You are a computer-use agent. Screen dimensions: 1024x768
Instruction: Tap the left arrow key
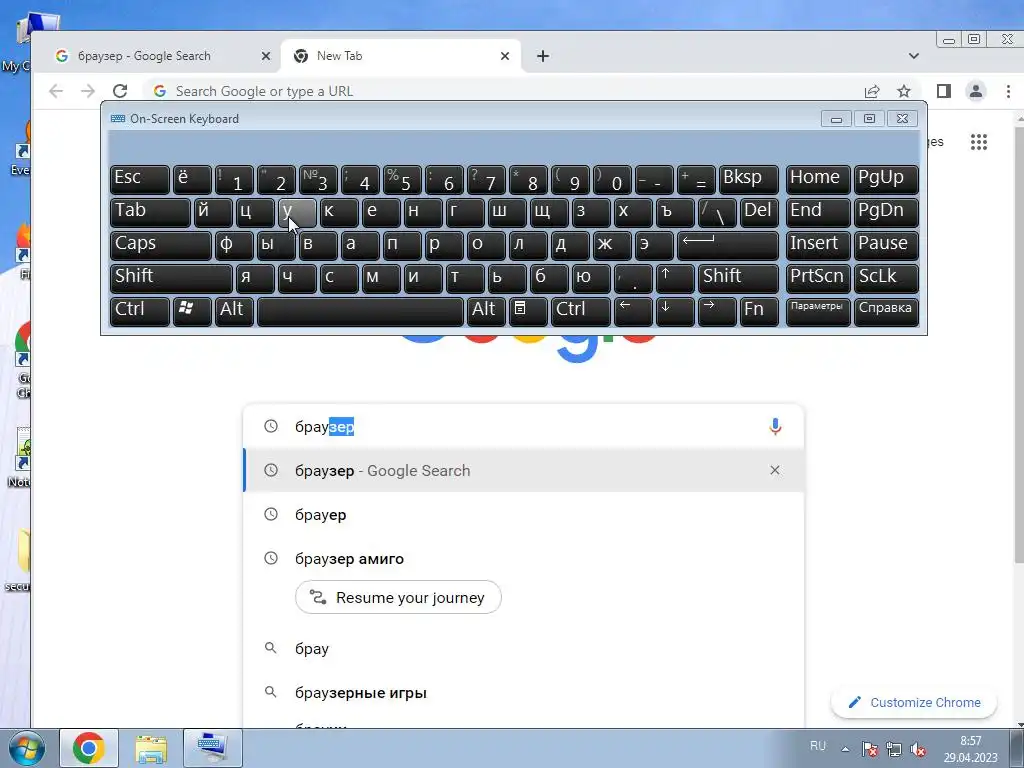633,311
